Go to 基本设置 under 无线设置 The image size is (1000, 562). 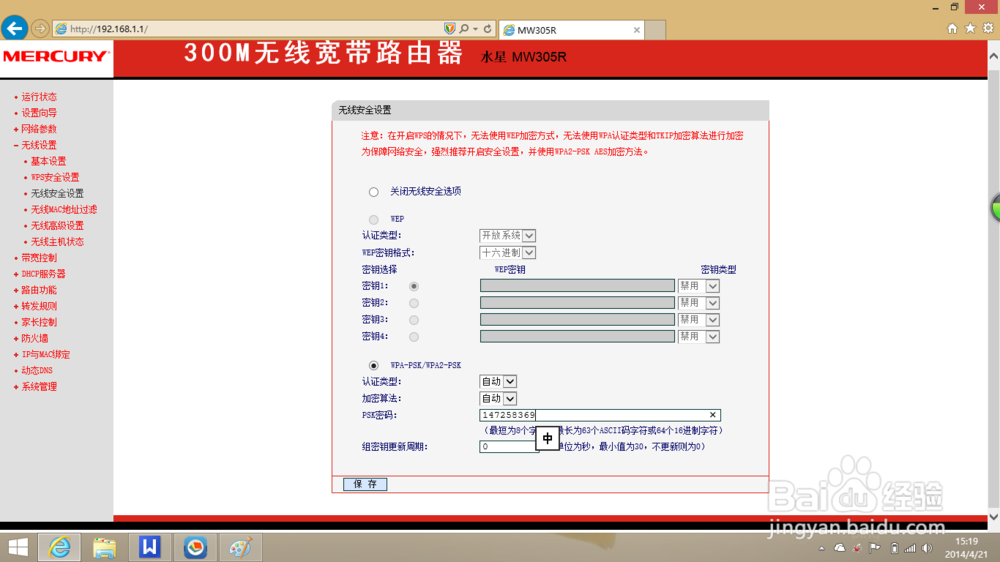48,161
